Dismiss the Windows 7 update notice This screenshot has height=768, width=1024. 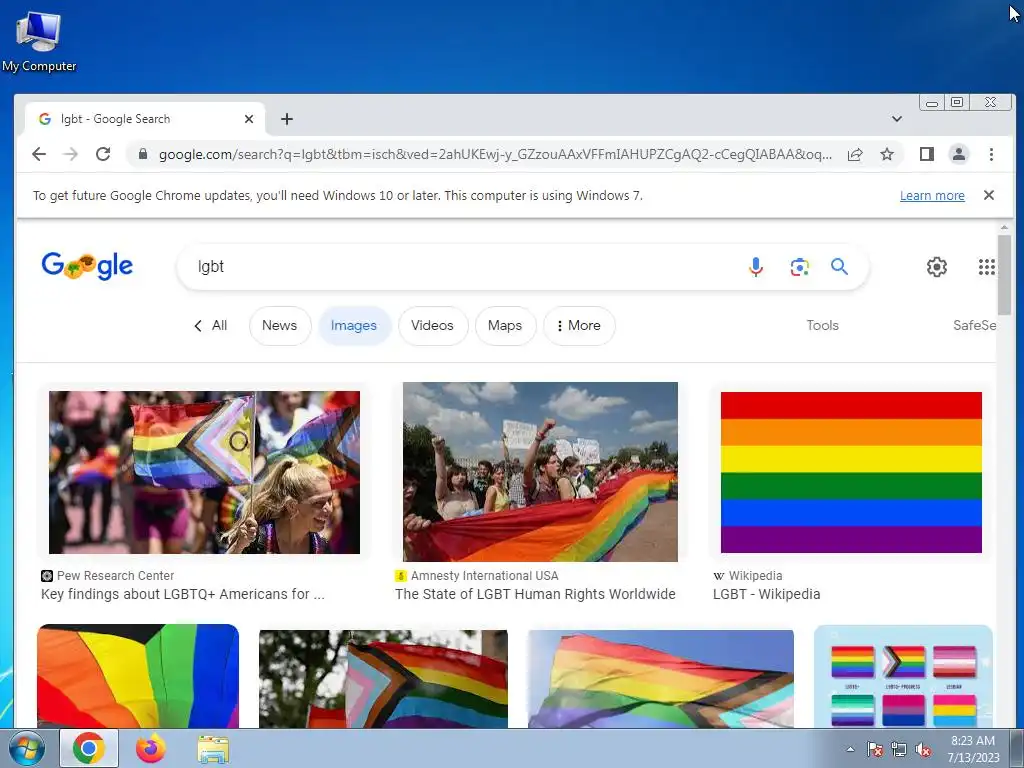coord(989,195)
